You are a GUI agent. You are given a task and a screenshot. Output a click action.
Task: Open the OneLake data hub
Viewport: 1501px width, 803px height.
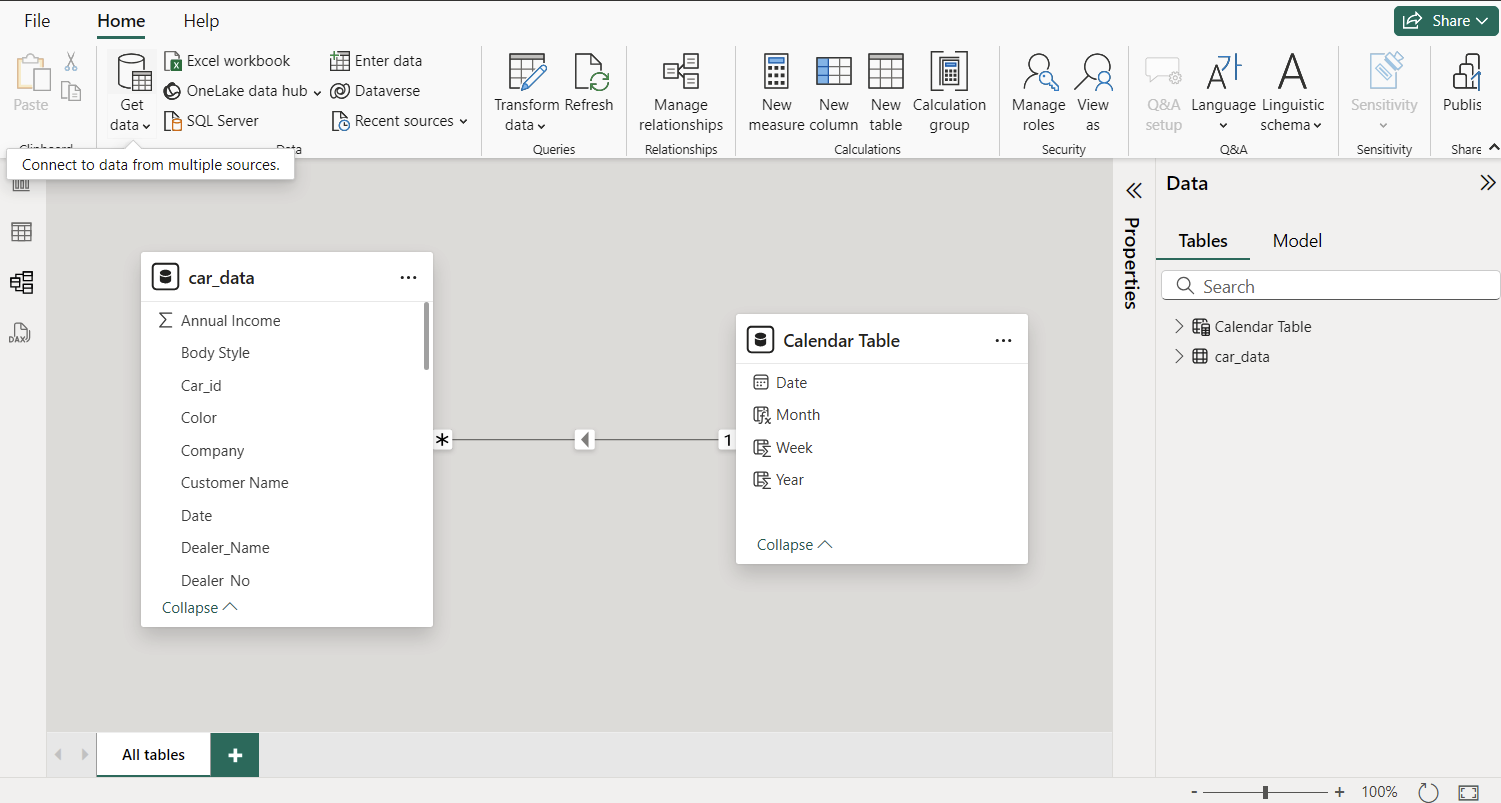[x=242, y=91]
